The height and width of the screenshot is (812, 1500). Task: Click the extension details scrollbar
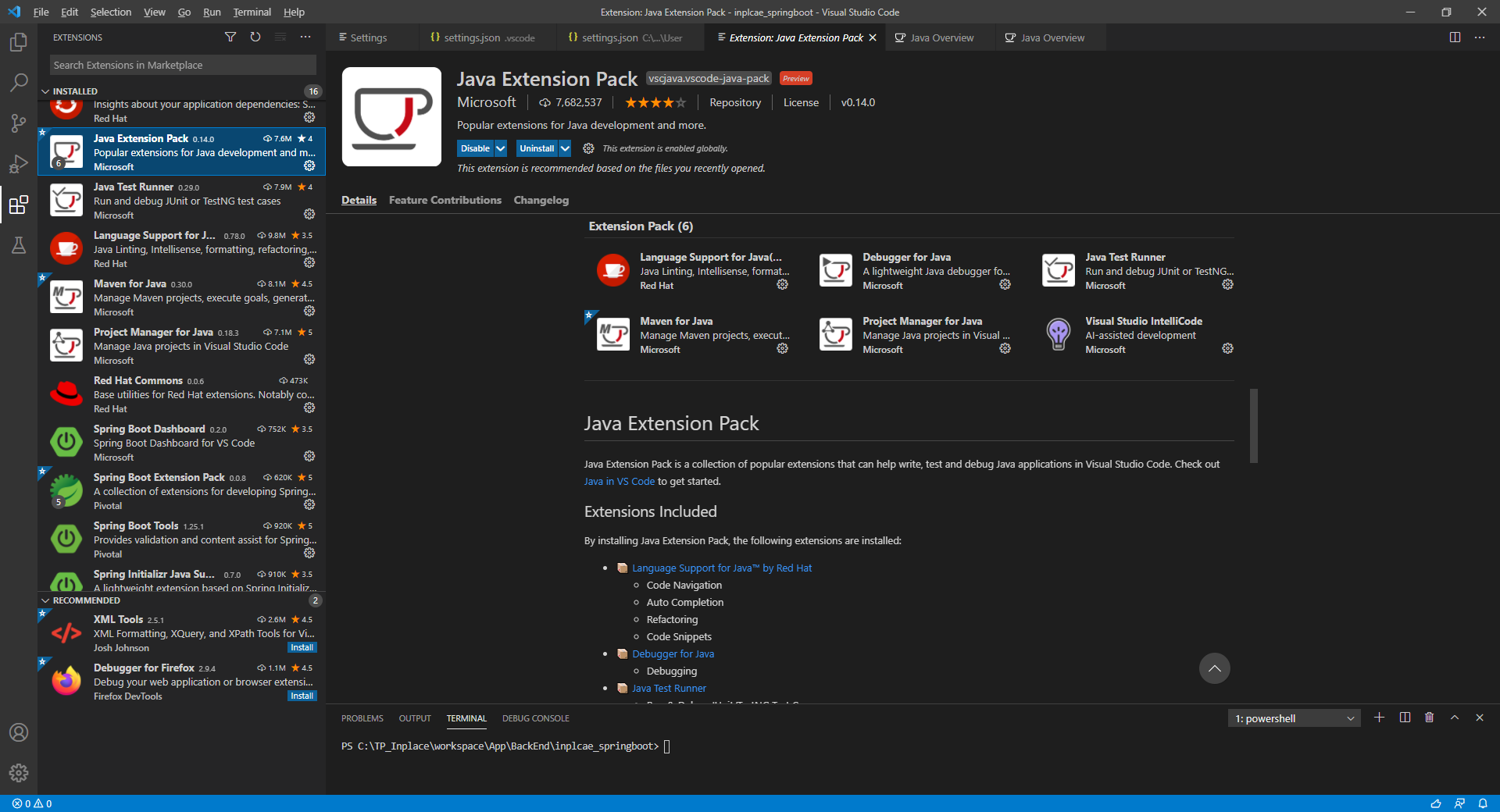pyautogui.click(x=1253, y=426)
